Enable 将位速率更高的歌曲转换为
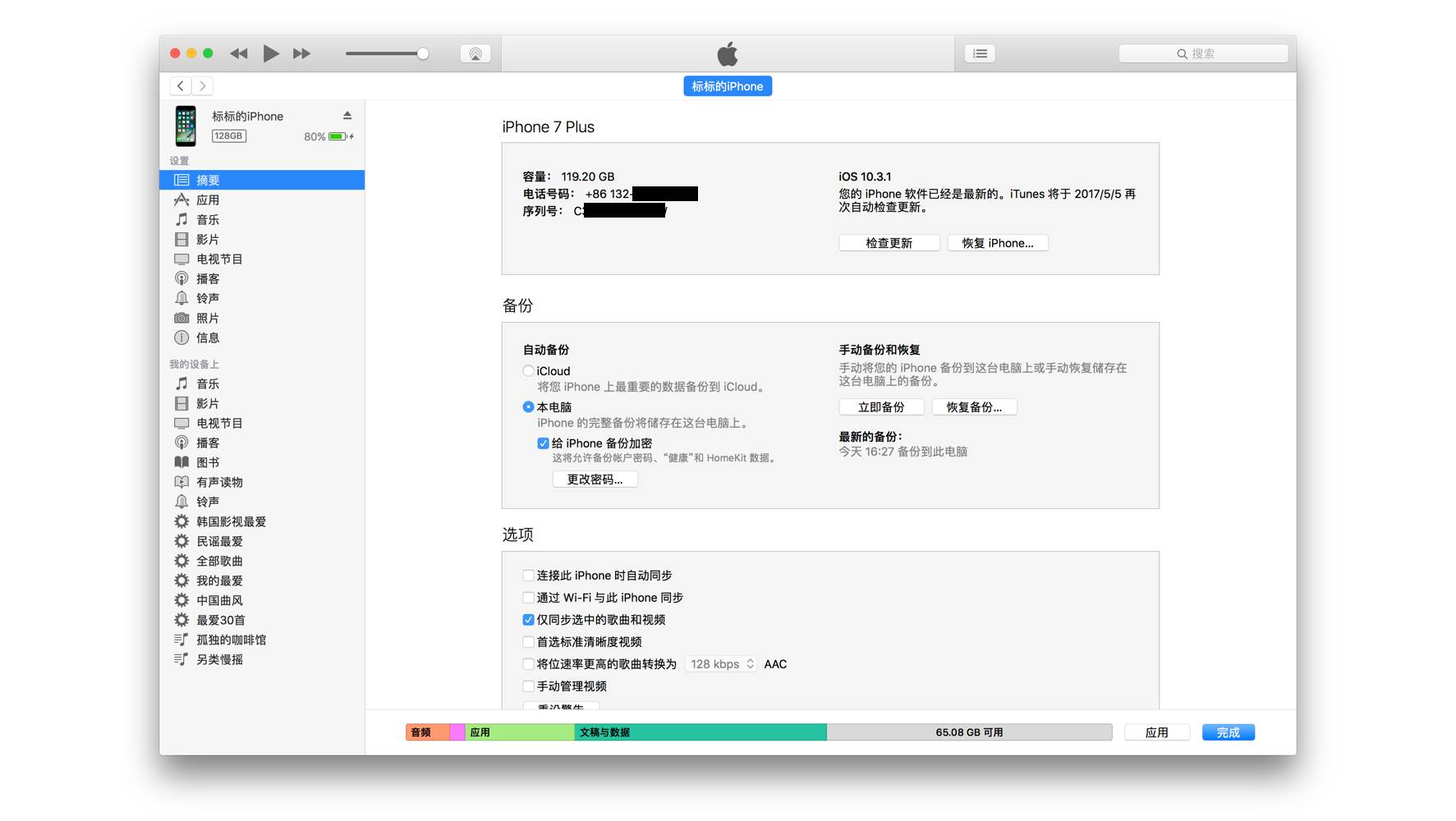1456x821 pixels. (528, 664)
